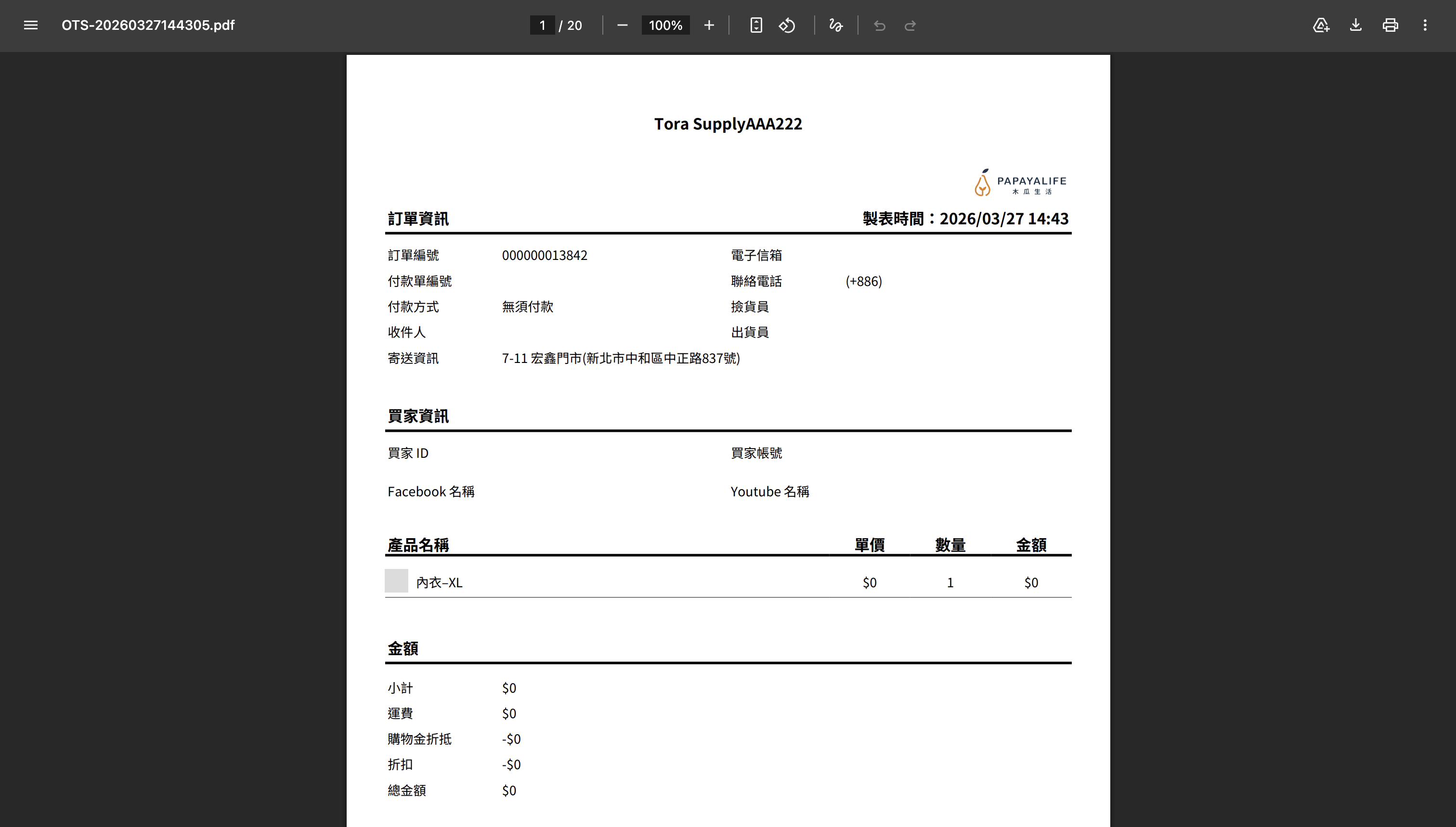Switch to fit-to-page view
The image size is (1456, 827).
[755, 25]
